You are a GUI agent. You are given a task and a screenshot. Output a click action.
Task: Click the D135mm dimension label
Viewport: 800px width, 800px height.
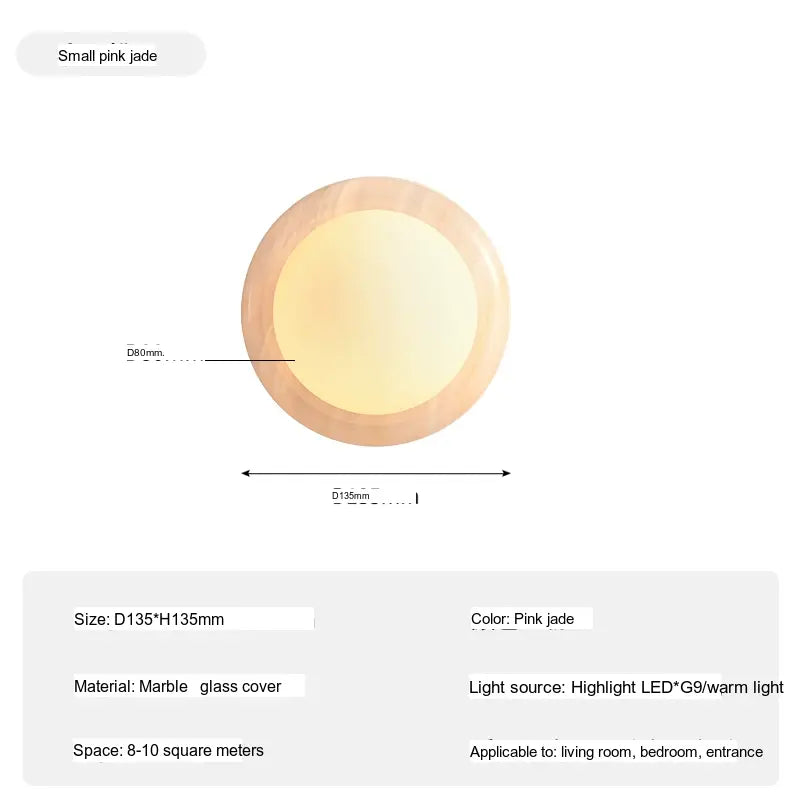[x=351, y=495]
